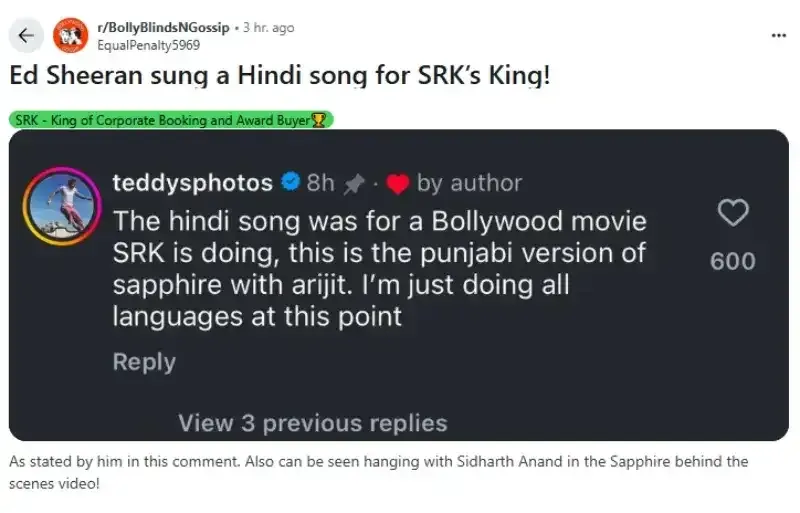Viewport: 800px width, 513px height.
Task: Open teddysphotos username link
Action: tap(192, 183)
